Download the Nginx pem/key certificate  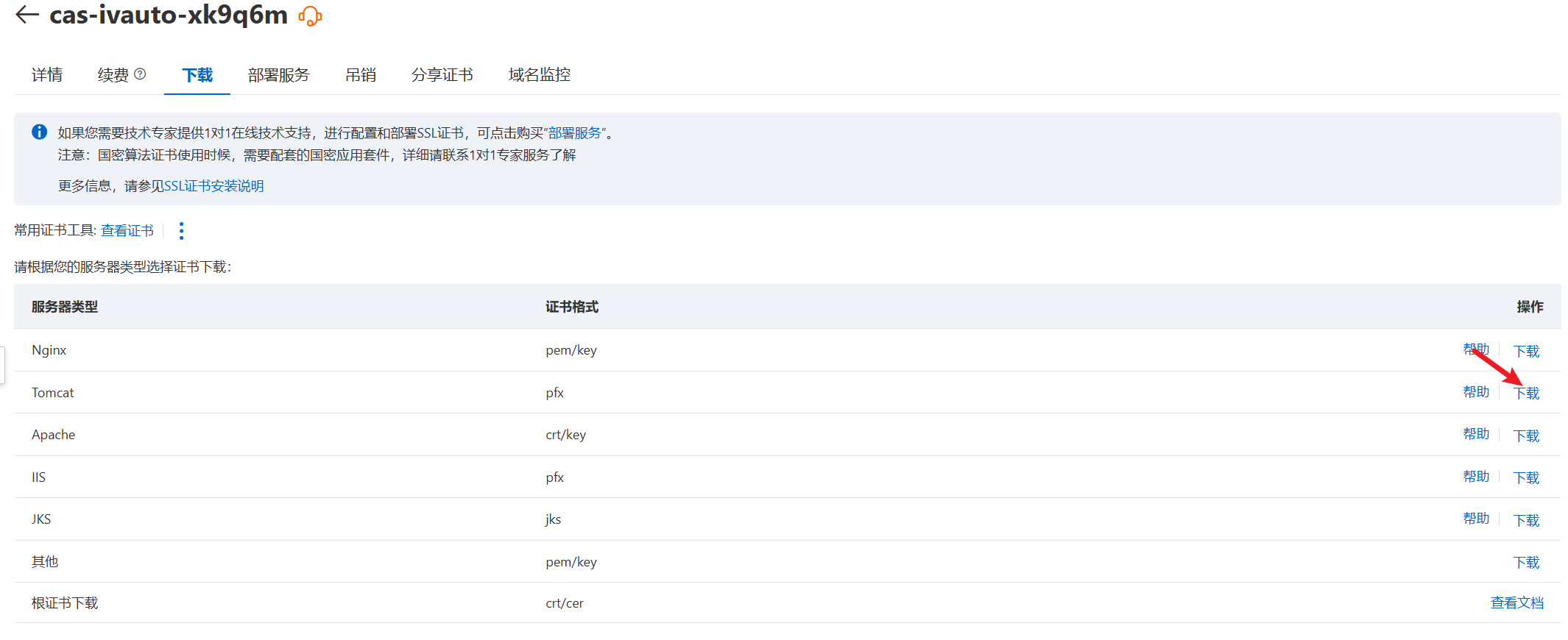pos(1526,351)
